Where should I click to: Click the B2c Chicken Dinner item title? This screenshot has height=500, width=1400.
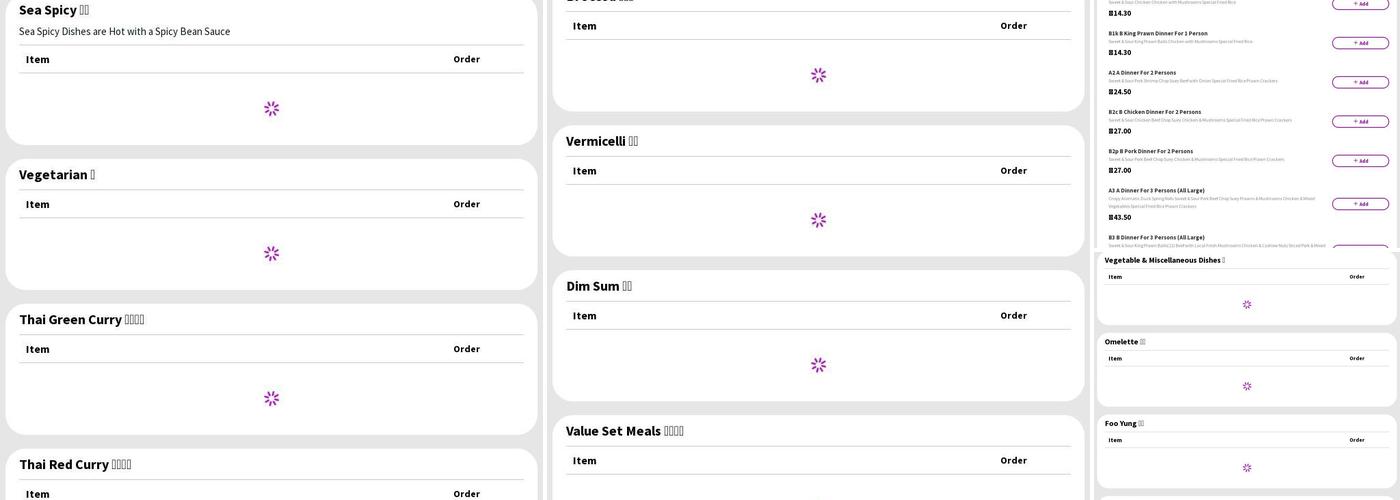tap(1154, 112)
